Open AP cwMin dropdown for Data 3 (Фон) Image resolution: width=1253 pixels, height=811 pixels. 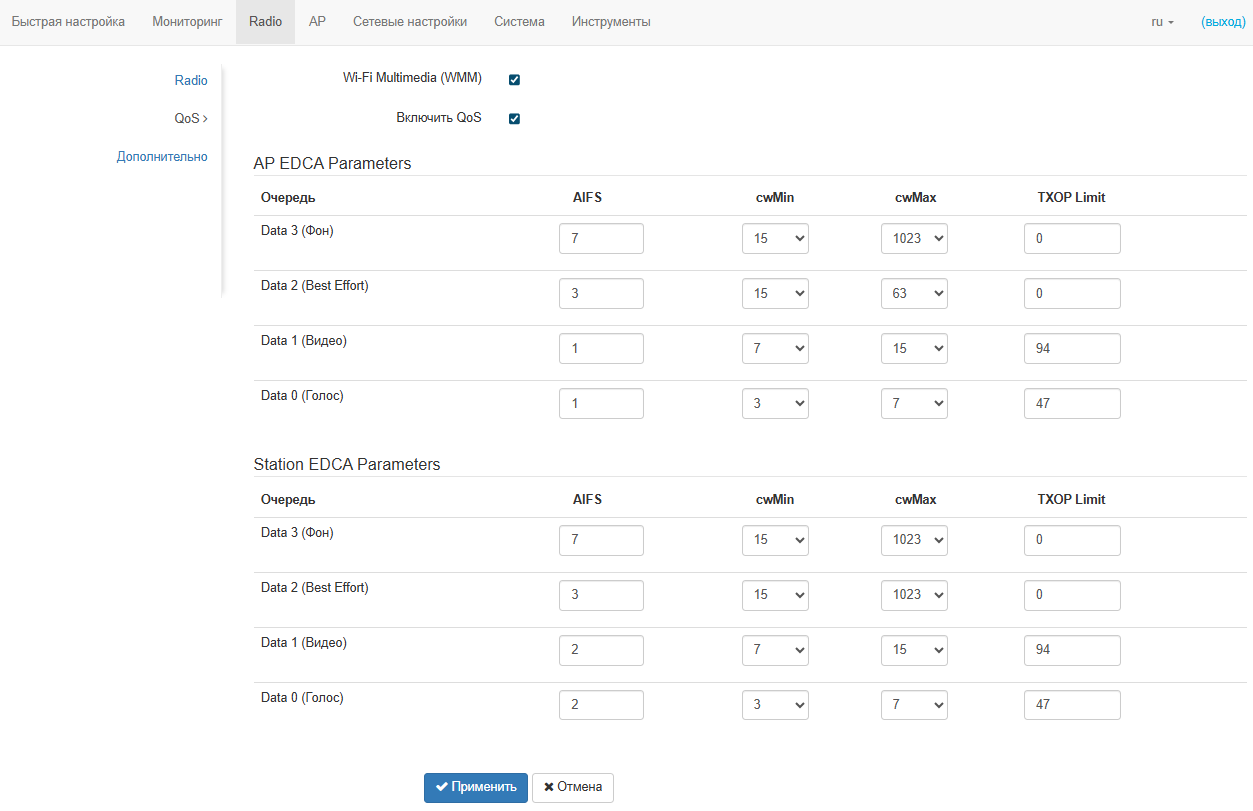tap(775, 239)
